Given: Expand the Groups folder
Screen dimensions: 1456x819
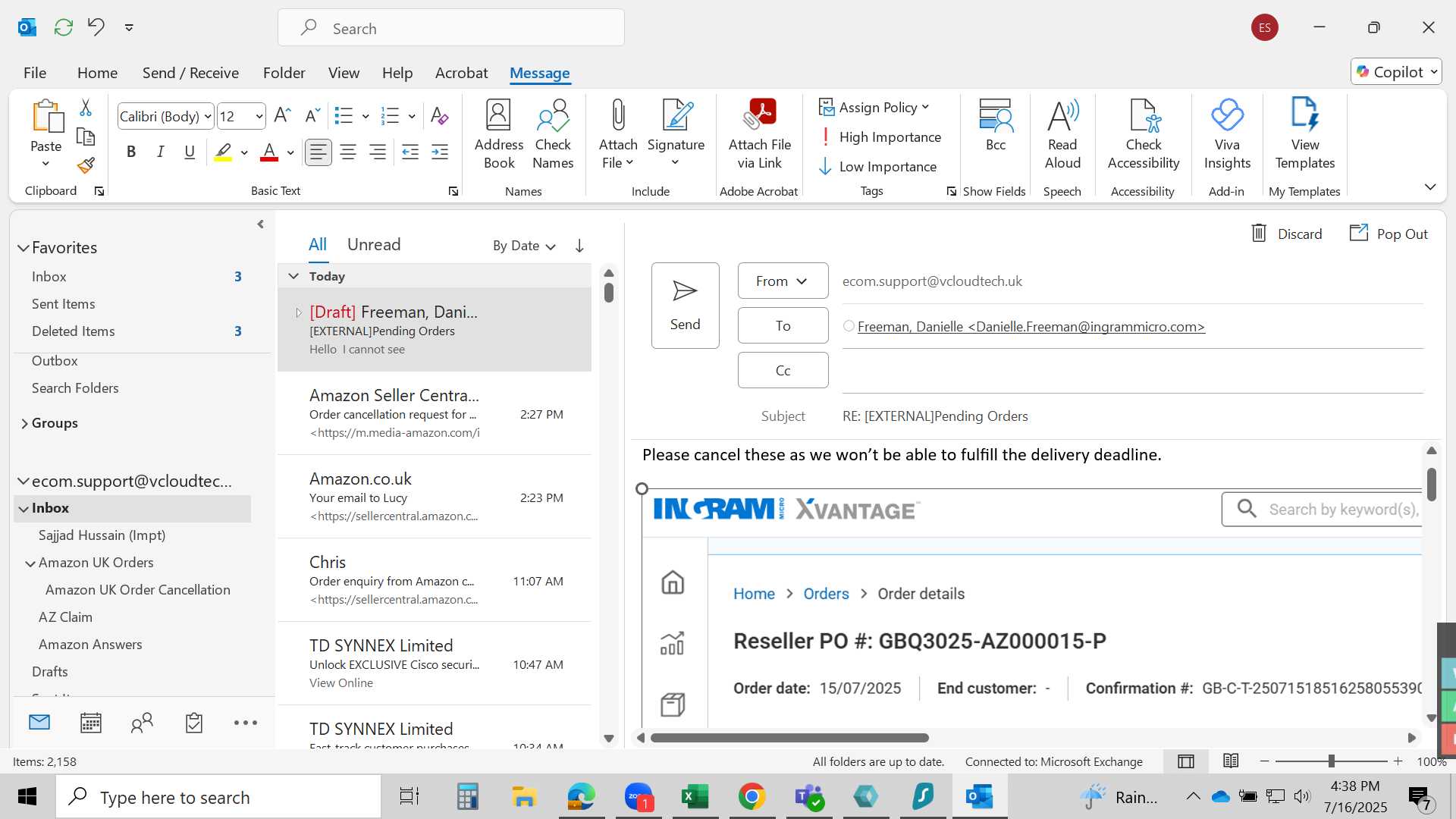Looking at the screenshot, I should click(24, 423).
